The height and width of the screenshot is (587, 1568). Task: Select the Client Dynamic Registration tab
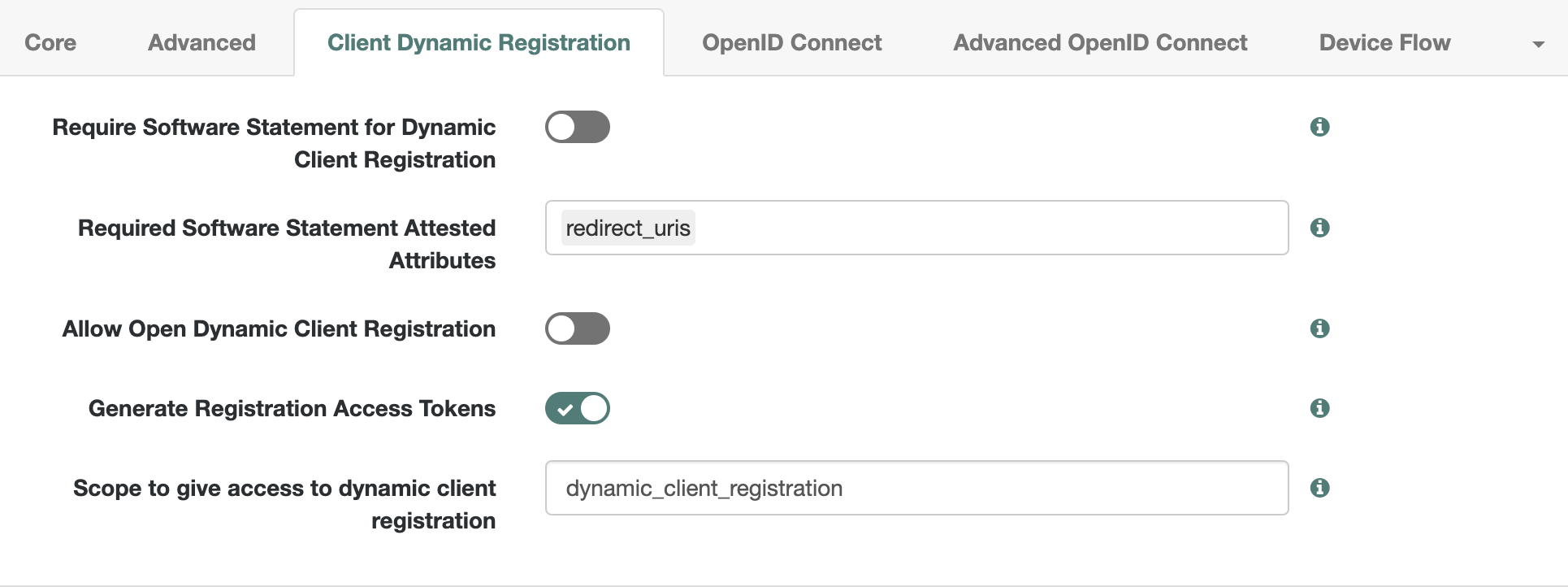pyautogui.click(x=479, y=43)
